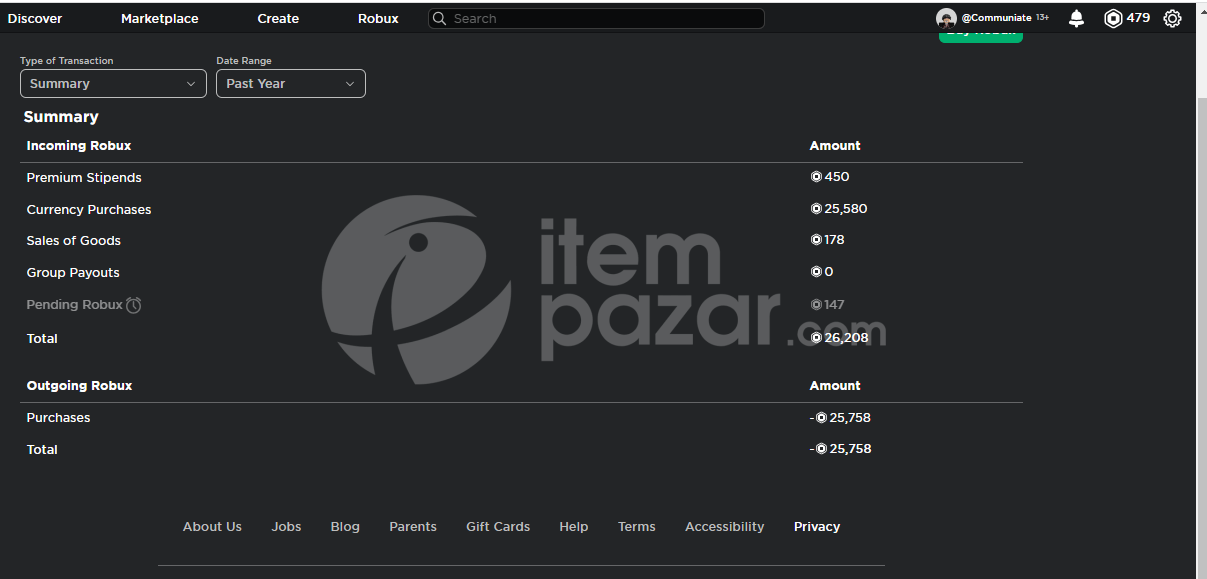This screenshot has width=1207, height=579.
Task: Click the Sales of Goods label
Action: [x=74, y=241]
